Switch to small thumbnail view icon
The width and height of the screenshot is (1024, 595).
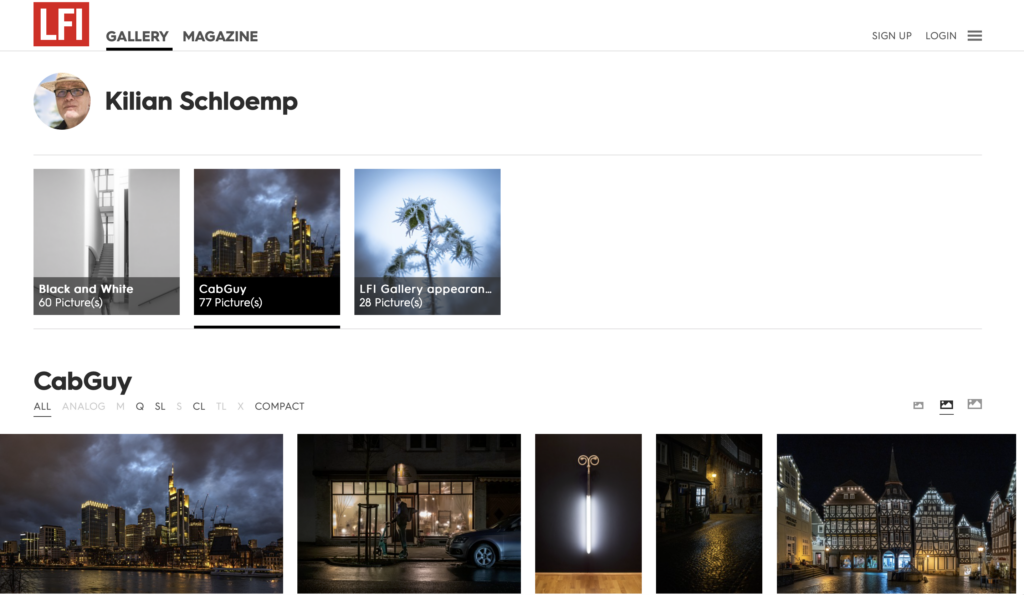(x=918, y=406)
